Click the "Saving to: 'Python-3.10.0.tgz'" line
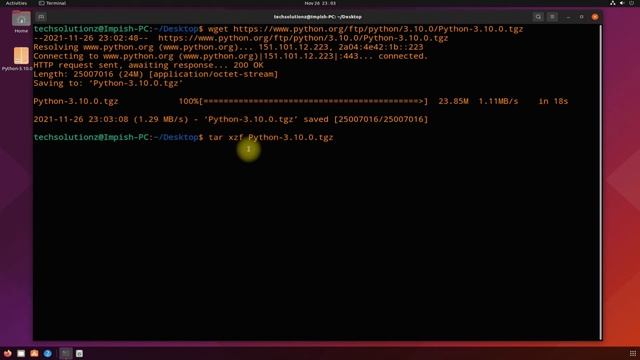The image size is (640, 360). [108, 83]
